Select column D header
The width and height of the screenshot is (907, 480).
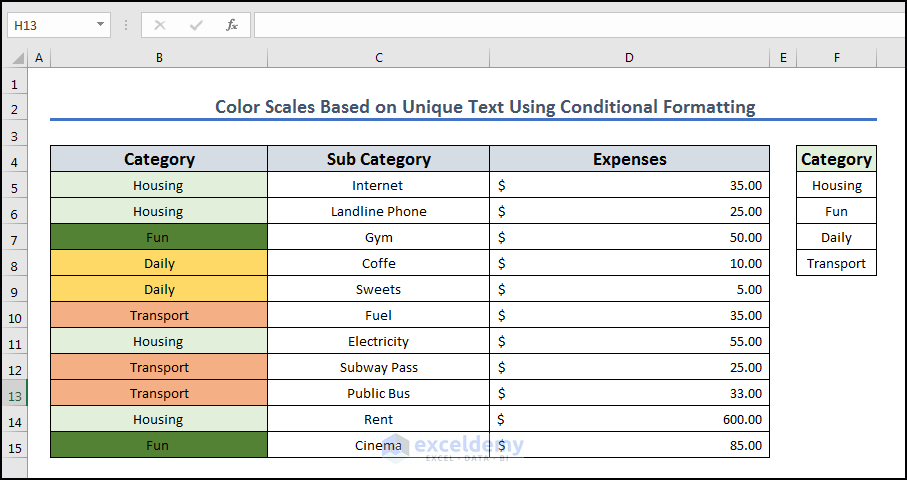coord(629,59)
